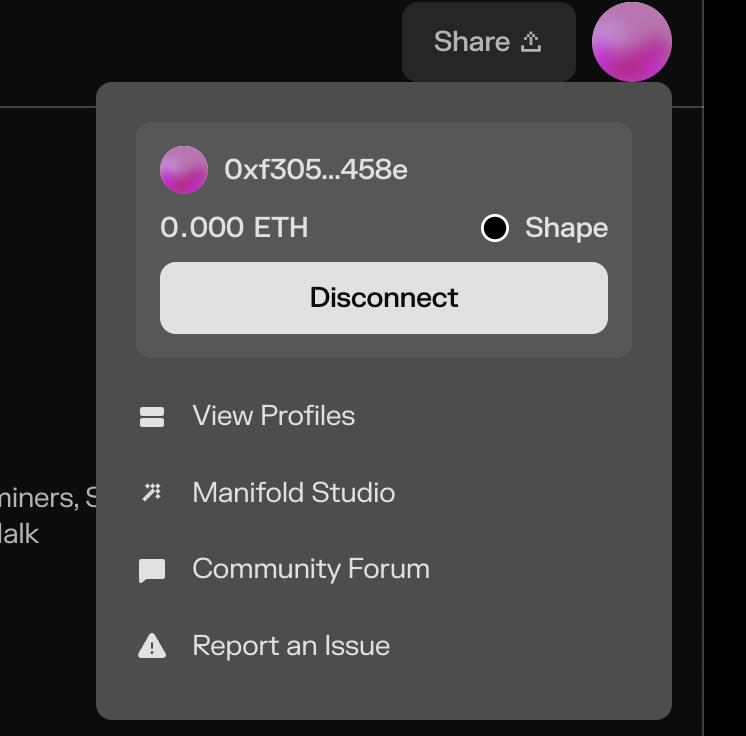
Task: Click the Report an Issue warning triangle icon
Action: pyautogui.click(x=152, y=646)
